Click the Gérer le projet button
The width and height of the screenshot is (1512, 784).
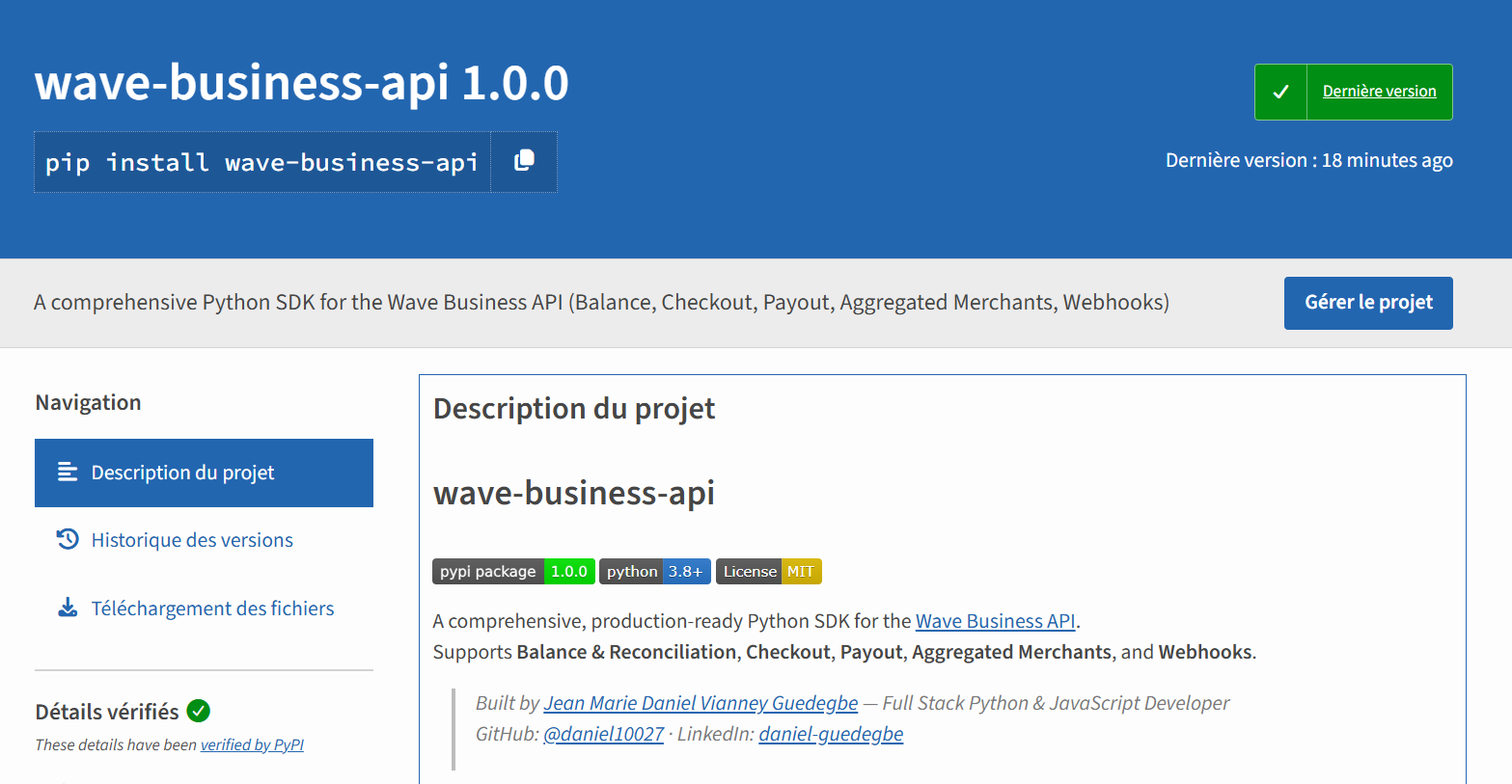pyautogui.click(x=1367, y=303)
